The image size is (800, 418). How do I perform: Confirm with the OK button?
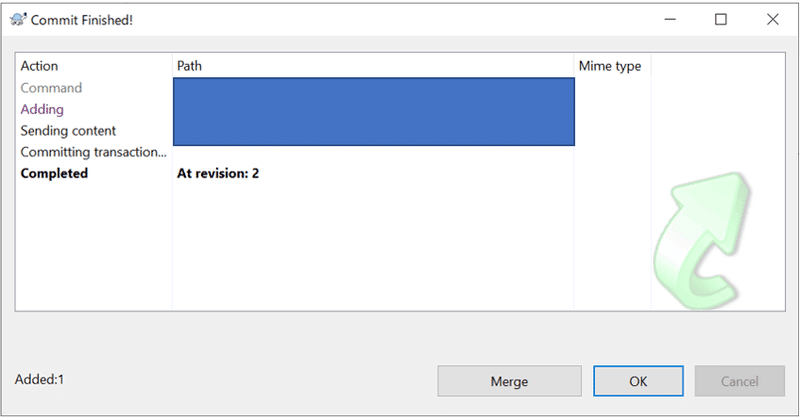pos(638,381)
